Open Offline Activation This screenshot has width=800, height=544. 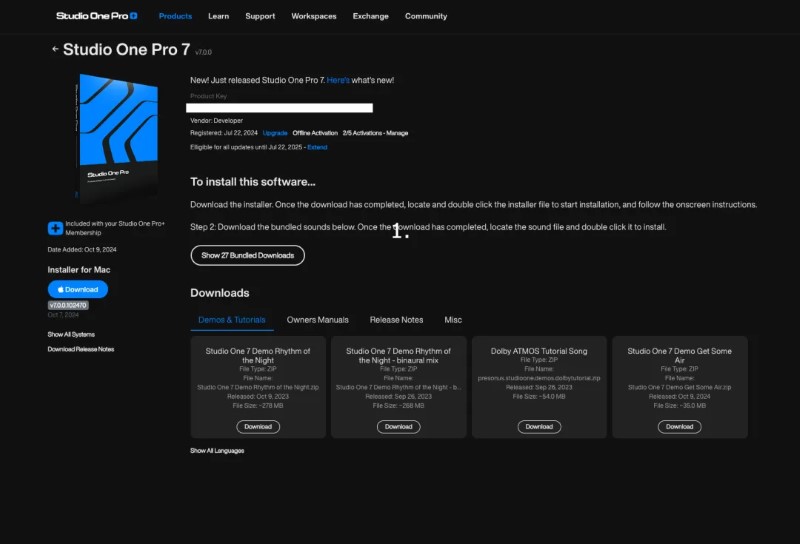pyautogui.click(x=315, y=133)
